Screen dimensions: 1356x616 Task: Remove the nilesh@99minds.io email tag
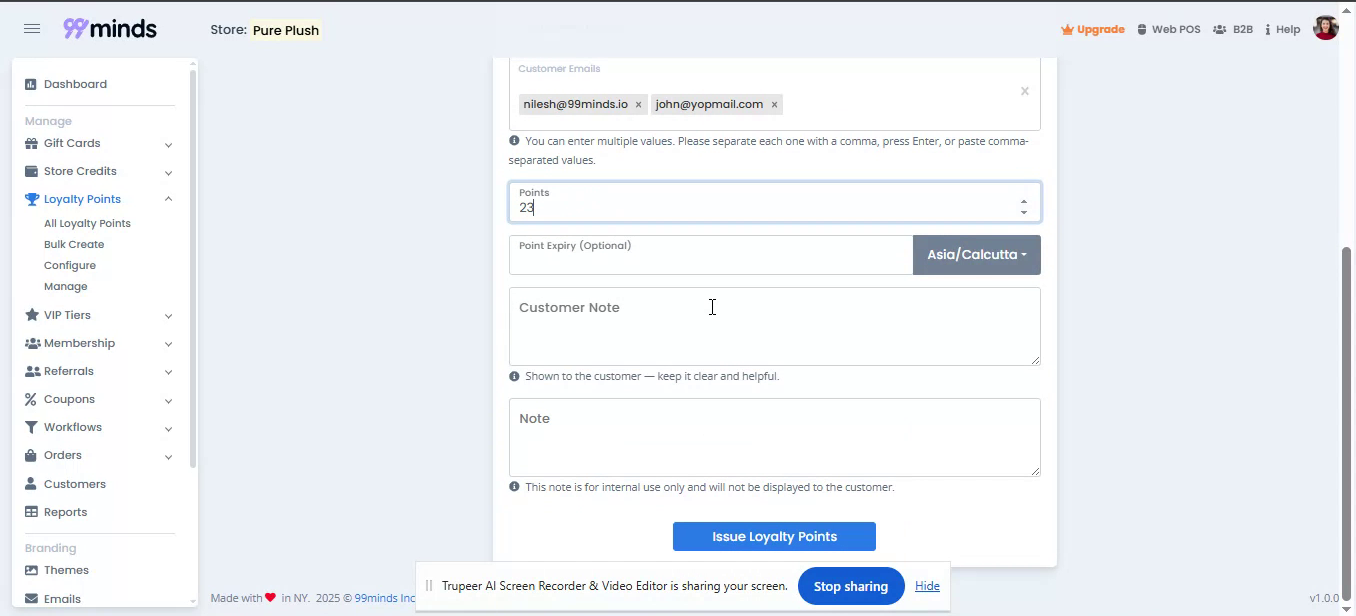tap(638, 105)
